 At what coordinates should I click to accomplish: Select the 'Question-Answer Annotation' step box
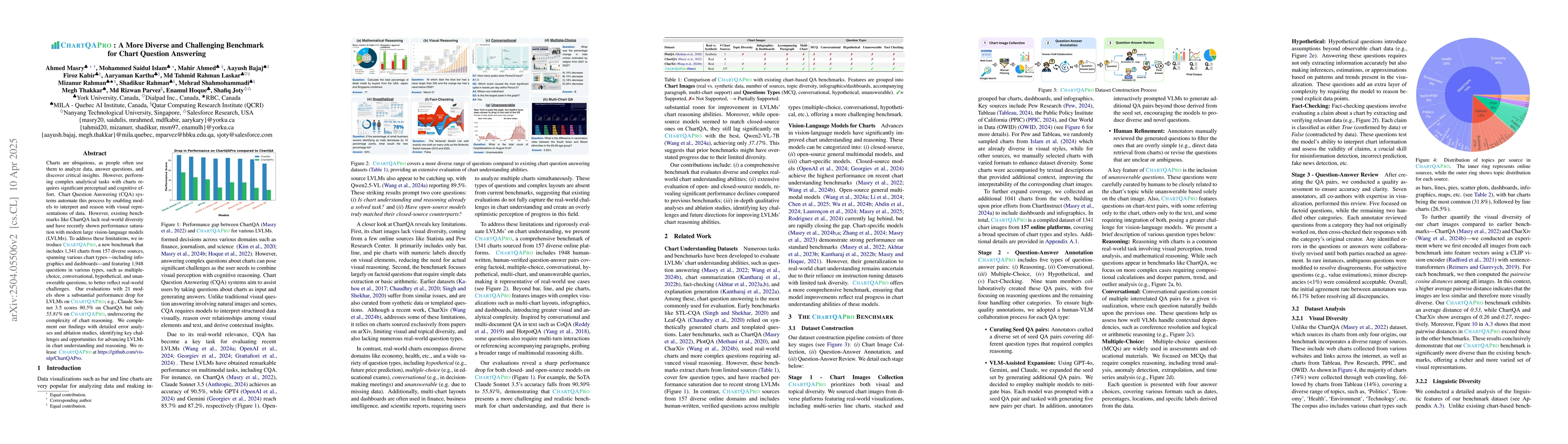pyautogui.click(x=1069, y=60)
